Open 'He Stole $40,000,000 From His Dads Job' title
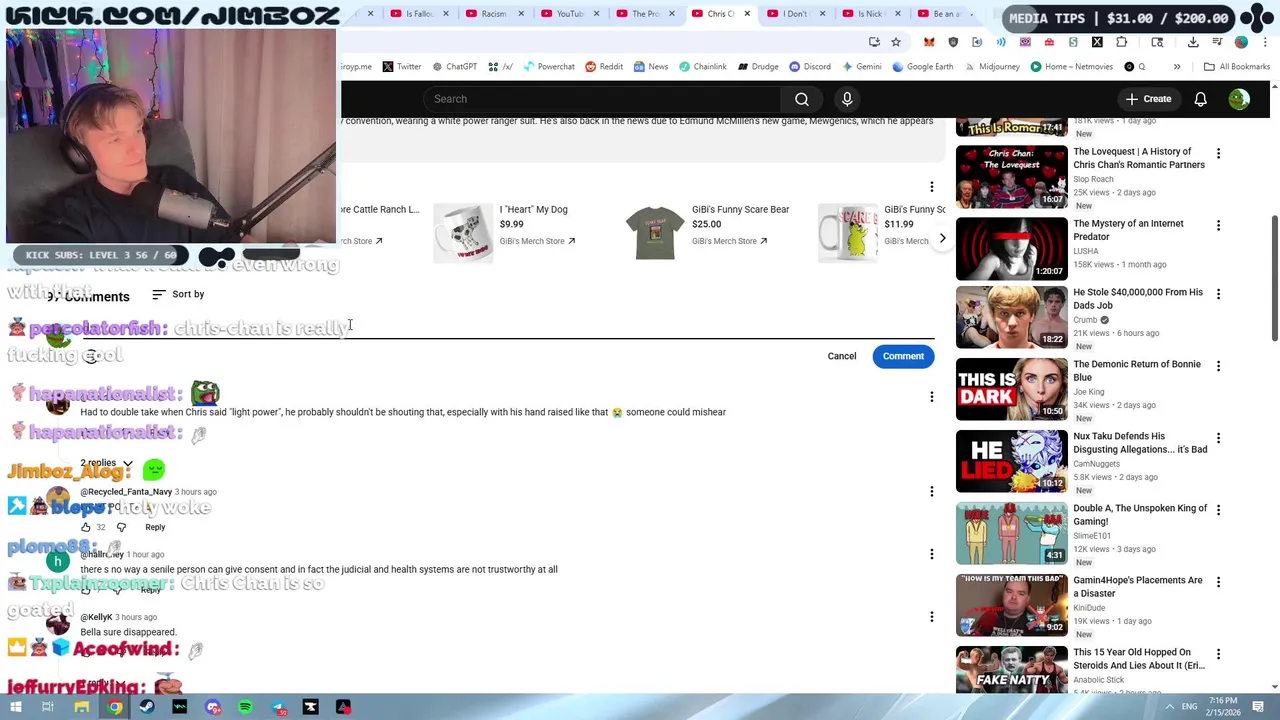 (x=1138, y=299)
